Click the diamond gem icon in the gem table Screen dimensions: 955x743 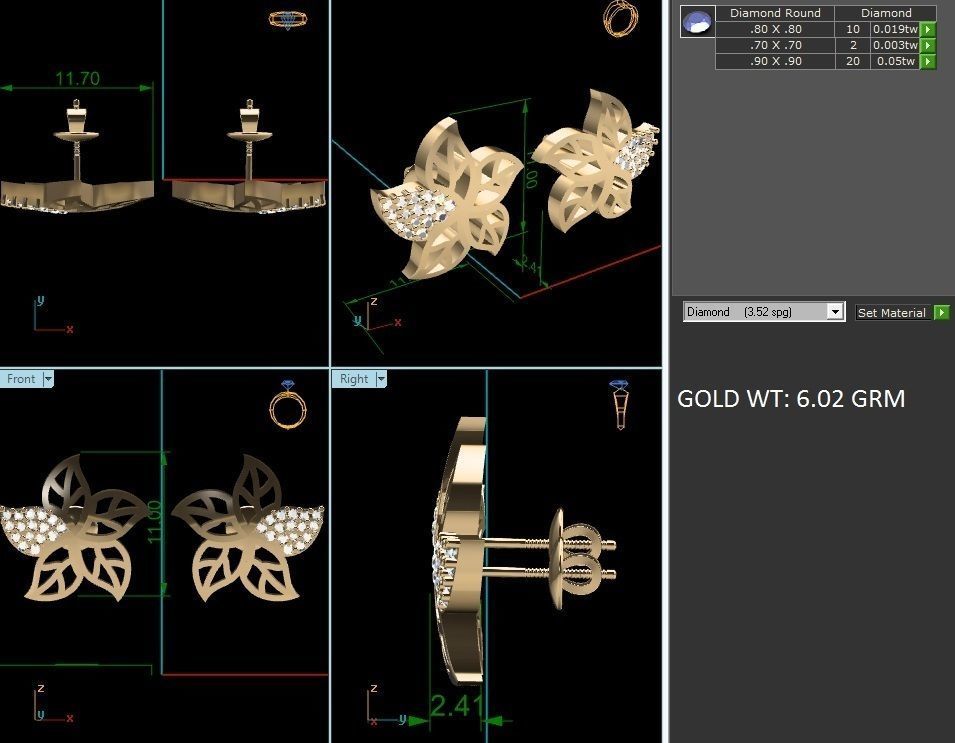[x=697, y=22]
